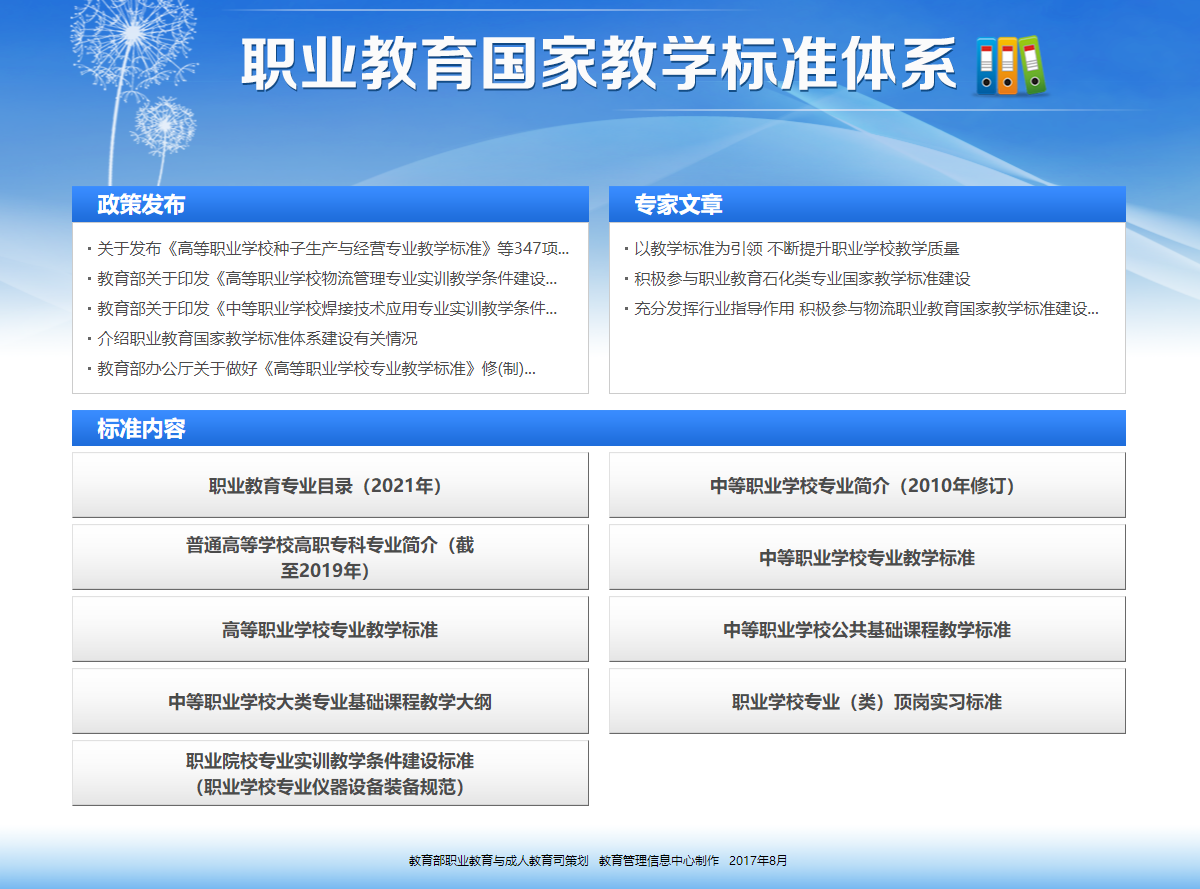Open 高等职业学校专业教学标准 button
Viewport: 1200px width, 889px height.
pos(330,630)
